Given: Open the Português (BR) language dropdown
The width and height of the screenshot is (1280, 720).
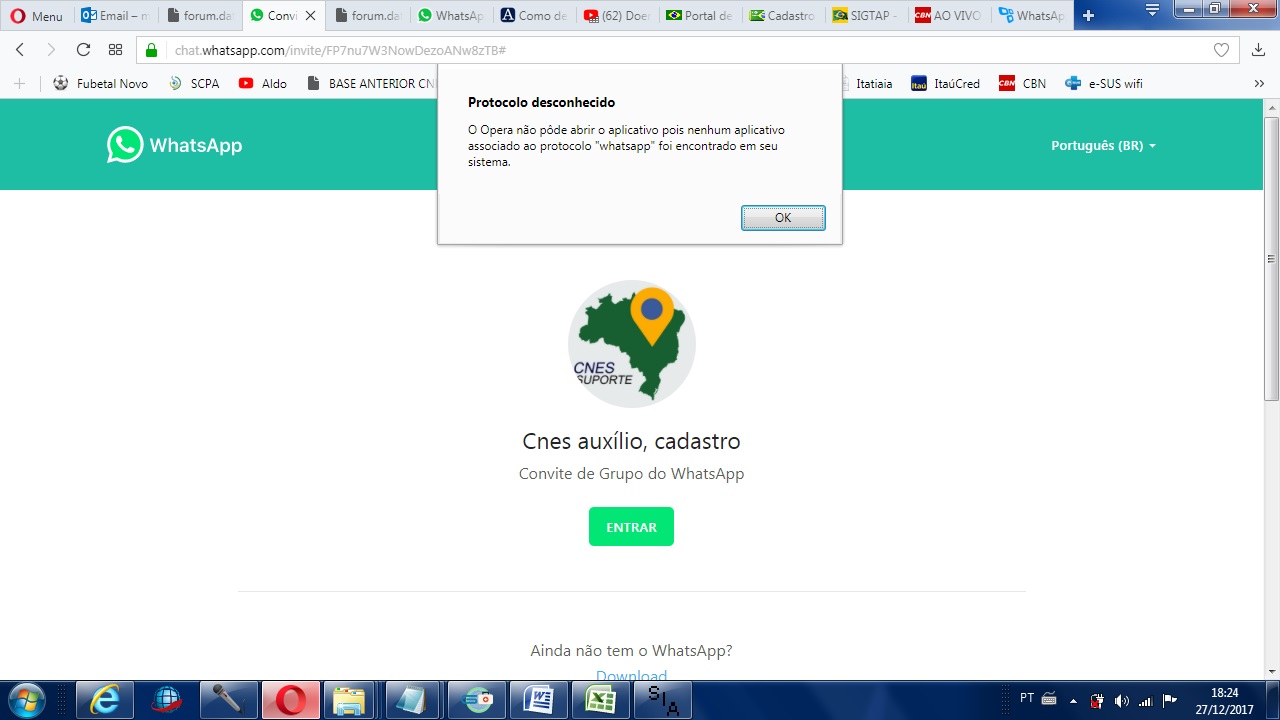Looking at the screenshot, I should click(x=1103, y=146).
